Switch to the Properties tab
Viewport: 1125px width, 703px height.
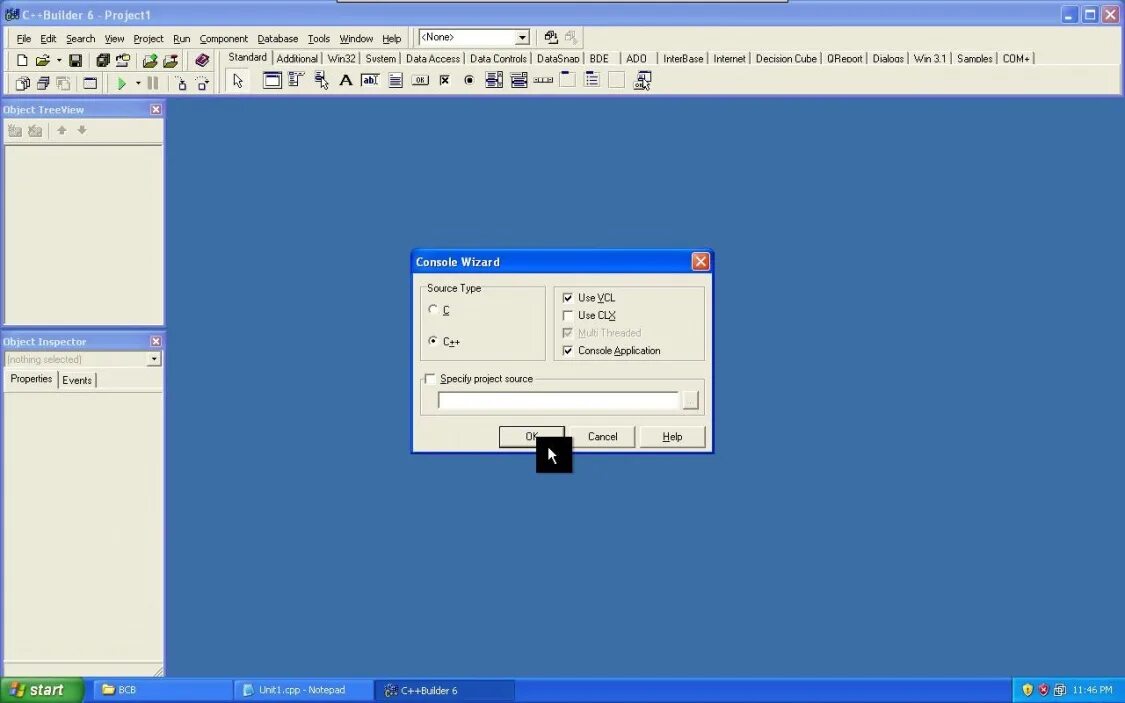(x=31, y=379)
